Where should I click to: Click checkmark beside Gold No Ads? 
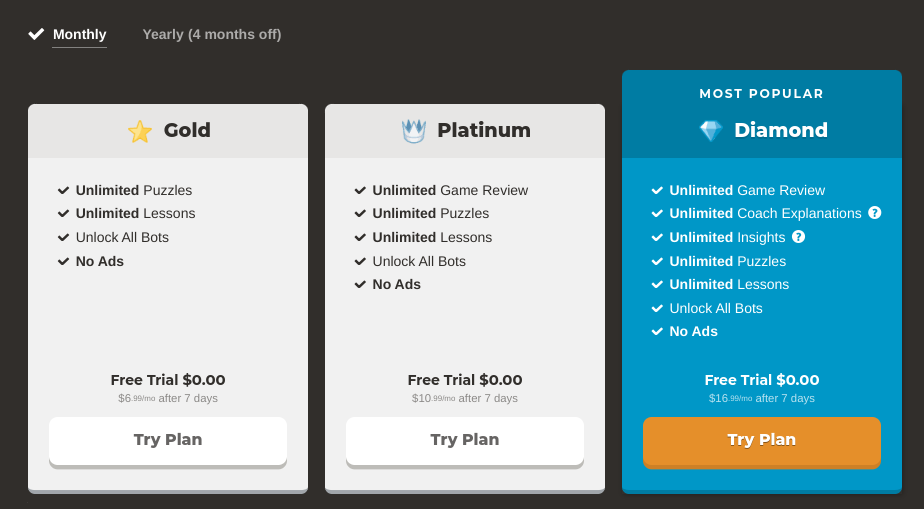pos(63,261)
